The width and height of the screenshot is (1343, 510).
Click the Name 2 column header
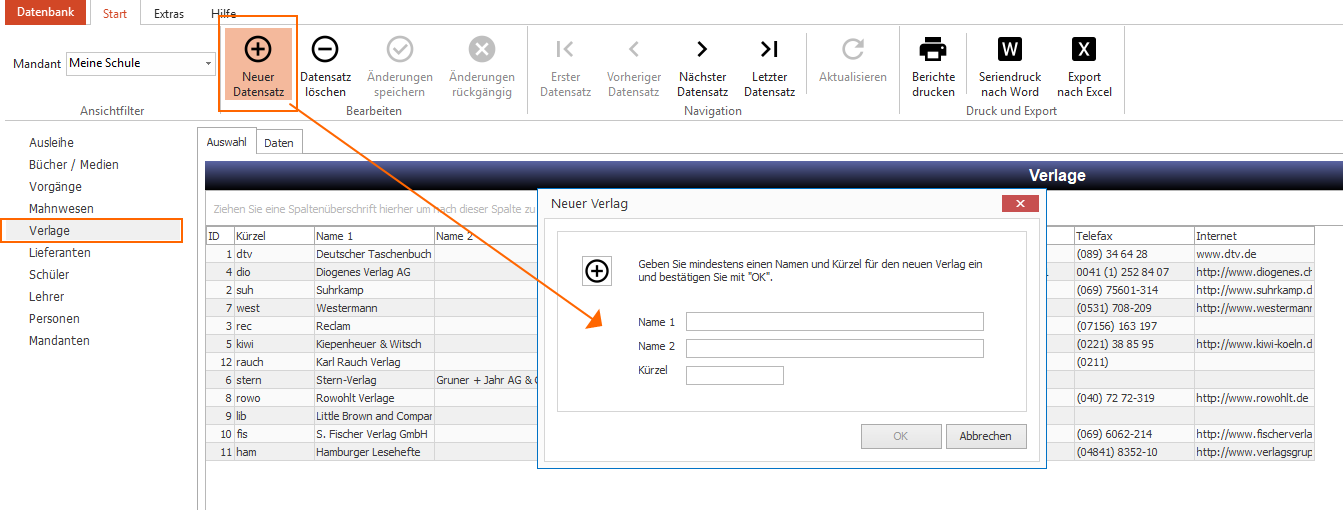[x=486, y=236]
